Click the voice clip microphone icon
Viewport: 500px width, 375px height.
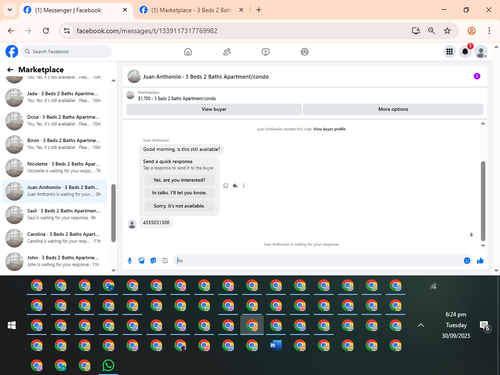[130, 261]
